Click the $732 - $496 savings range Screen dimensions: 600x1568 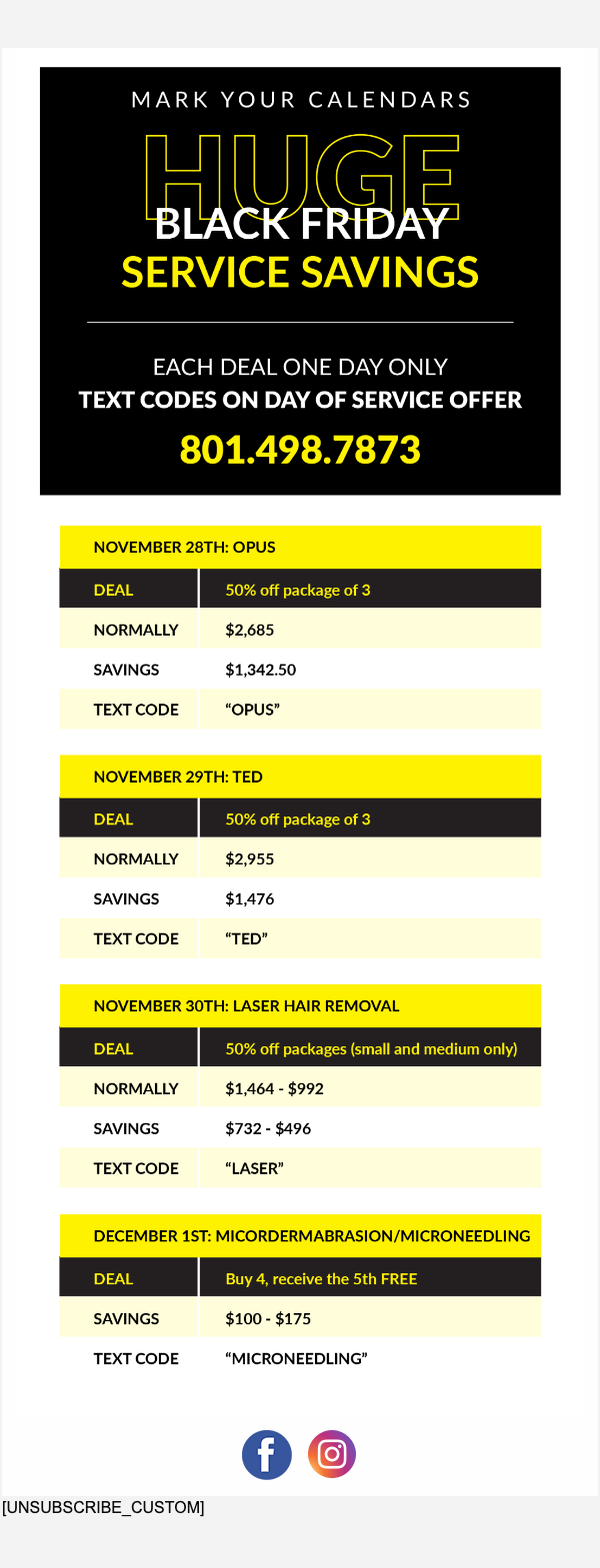tap(268, 1128)
